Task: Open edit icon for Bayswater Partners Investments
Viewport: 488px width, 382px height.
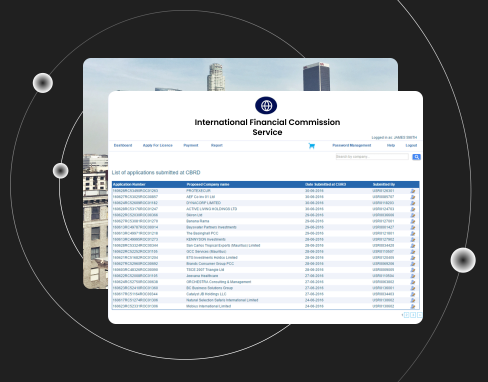Action: 413,227
